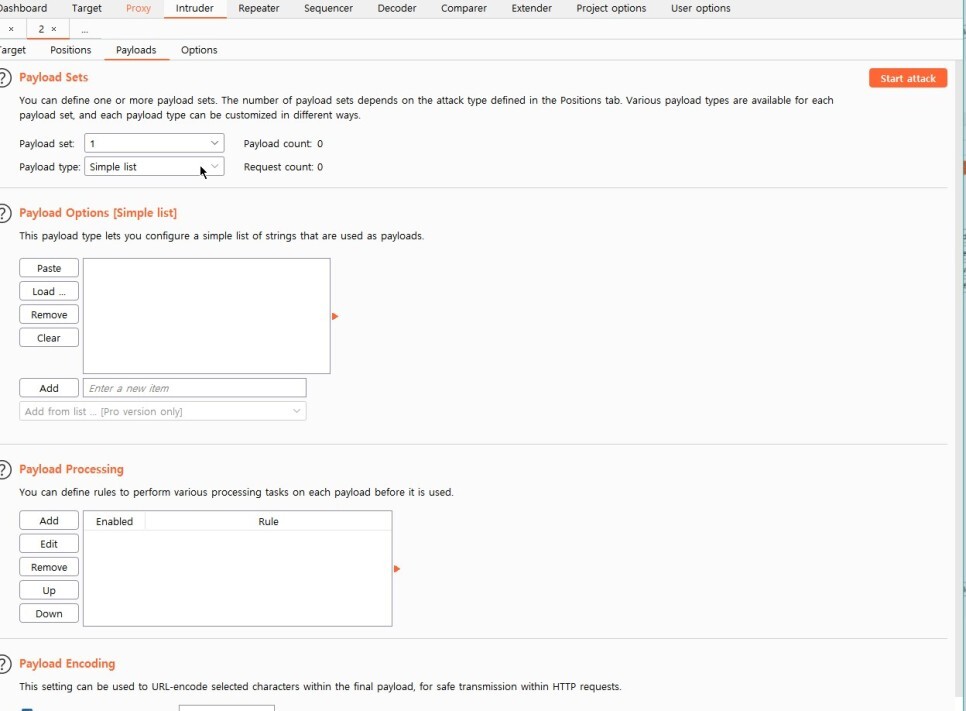Open new Intruder tab via ellipsis
Viewport: 966px width, 711px height.
coord(84,30)
